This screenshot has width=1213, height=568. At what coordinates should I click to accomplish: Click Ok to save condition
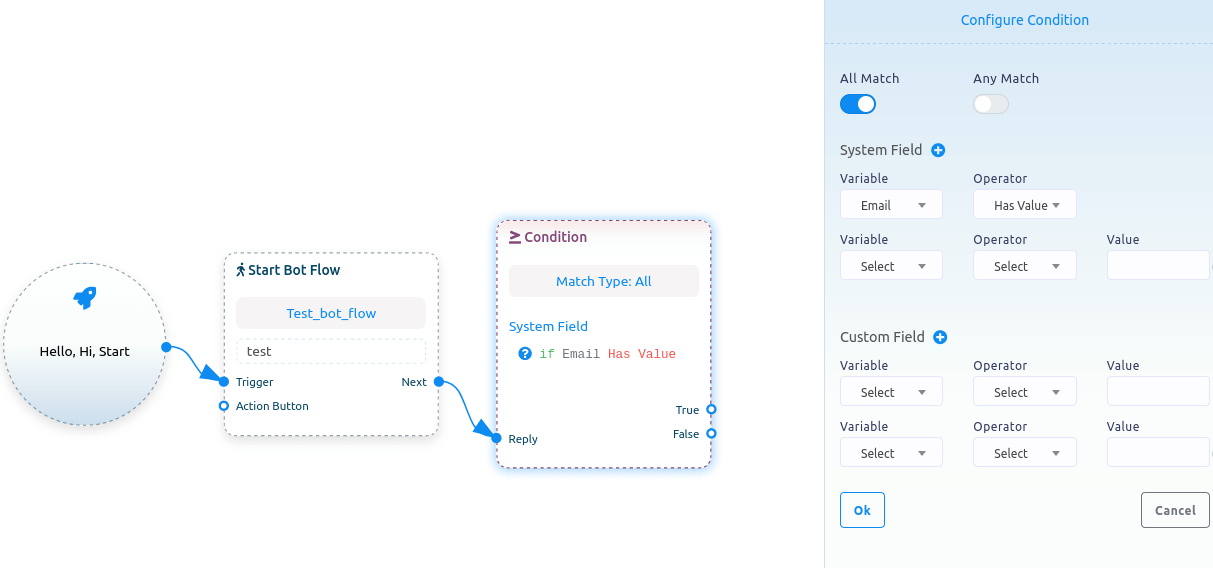tap(862, 510)
